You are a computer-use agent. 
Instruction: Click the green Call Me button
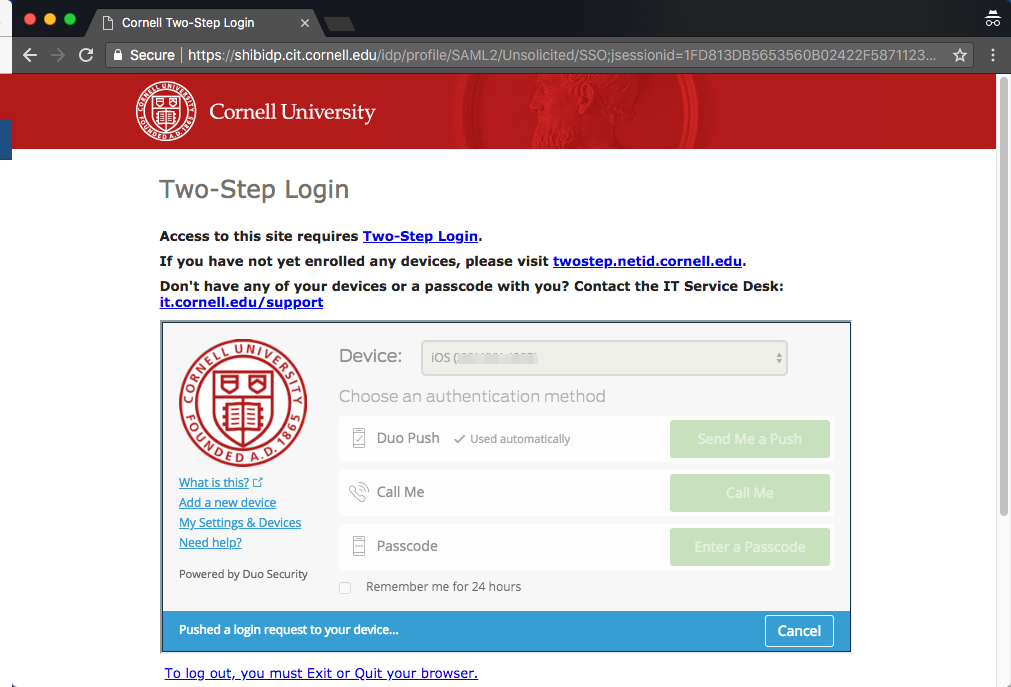point(749,493)
